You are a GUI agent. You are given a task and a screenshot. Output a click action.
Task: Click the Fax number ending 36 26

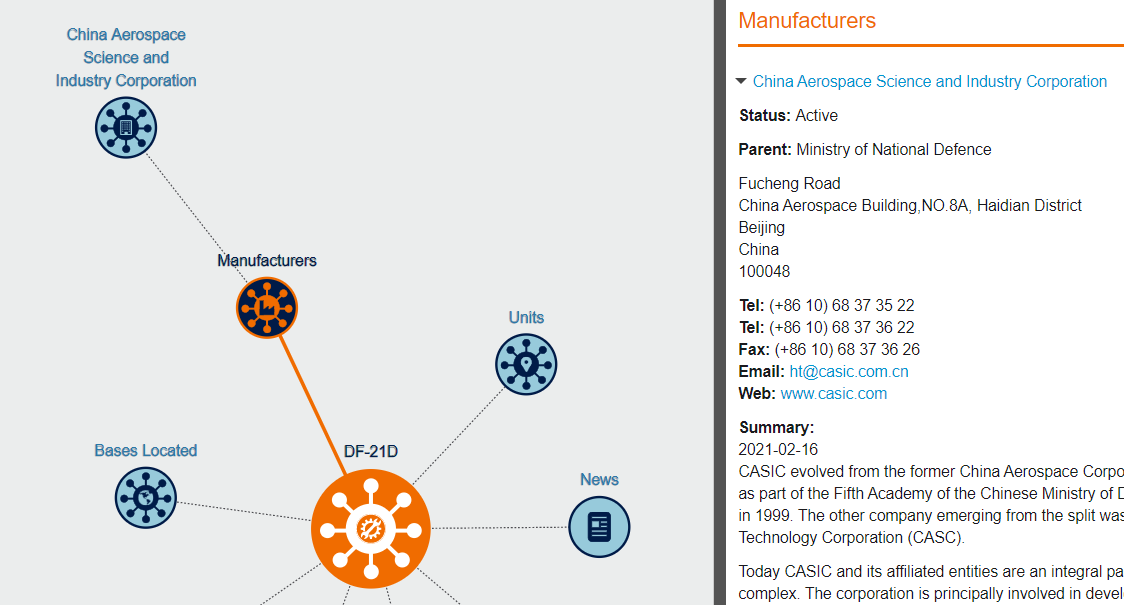tap(829, 350)
